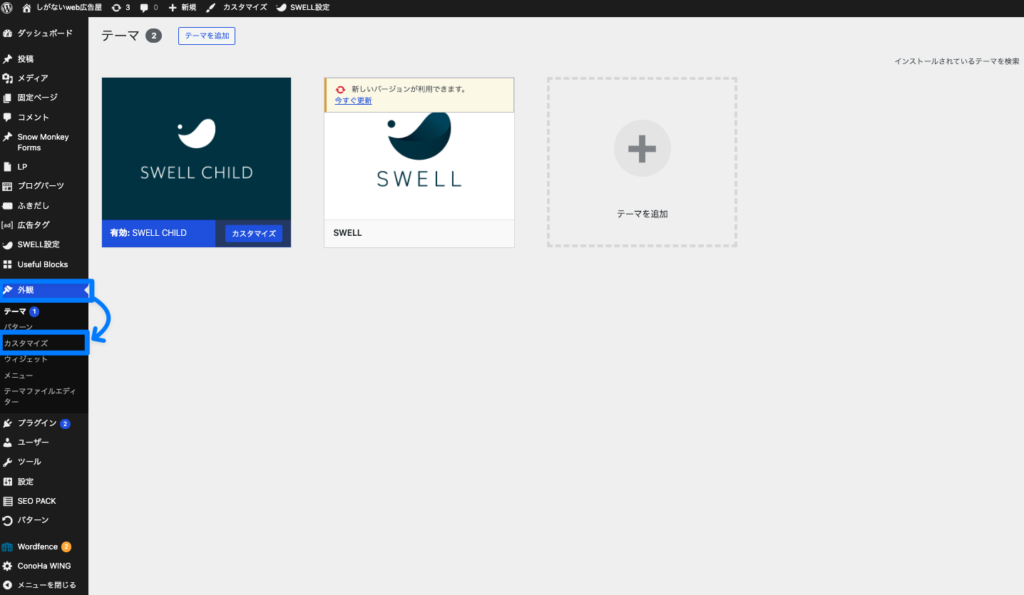The width and height of the screenshot is (1024, 595).
Task: Click the テーマを追加 button by the heading
Action: (x=206, y=36)
